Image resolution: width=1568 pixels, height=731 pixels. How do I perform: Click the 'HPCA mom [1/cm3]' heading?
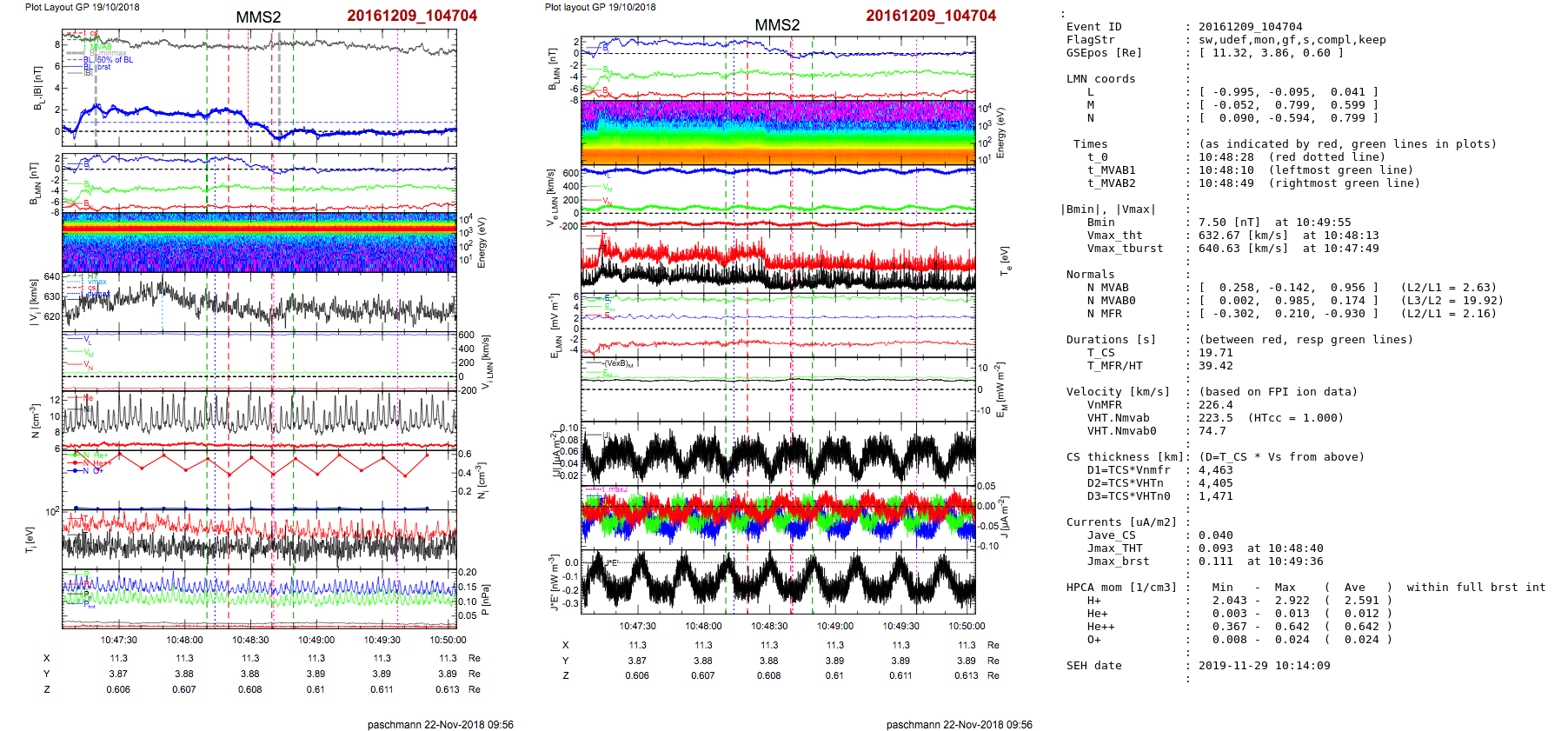pyautogui.click(x=1121, y=588)
